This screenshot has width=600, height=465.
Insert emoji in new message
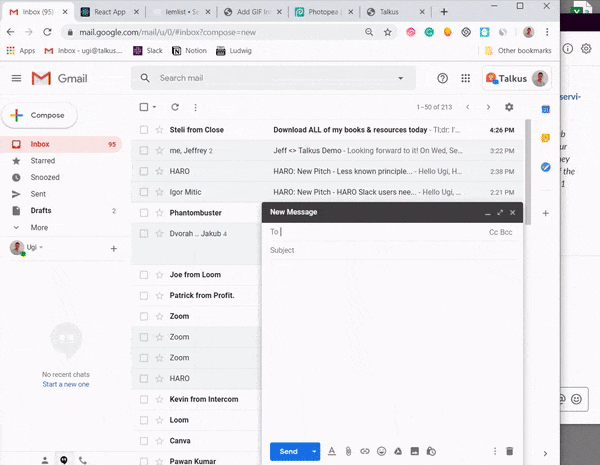[382, 452]
